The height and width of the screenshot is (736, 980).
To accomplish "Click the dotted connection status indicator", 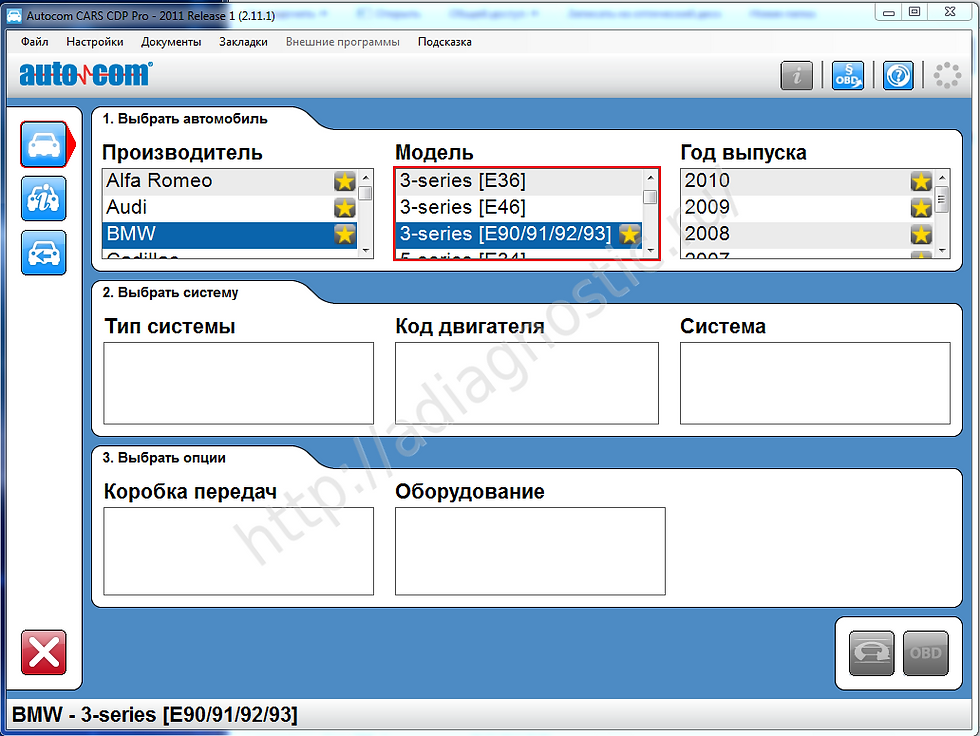I will 947,76.
